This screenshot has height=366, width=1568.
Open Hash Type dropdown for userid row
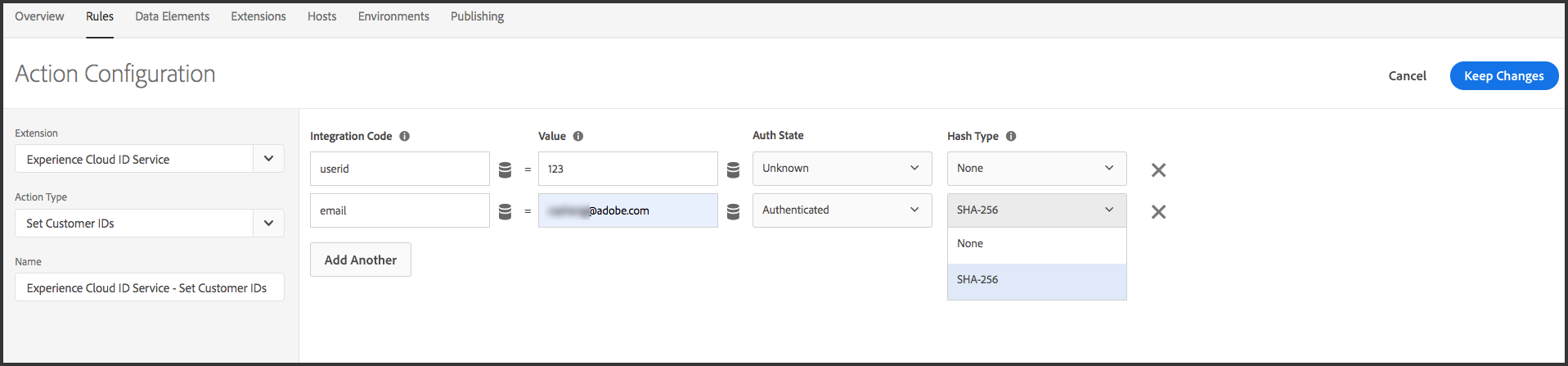click(x=1036, y=169)
